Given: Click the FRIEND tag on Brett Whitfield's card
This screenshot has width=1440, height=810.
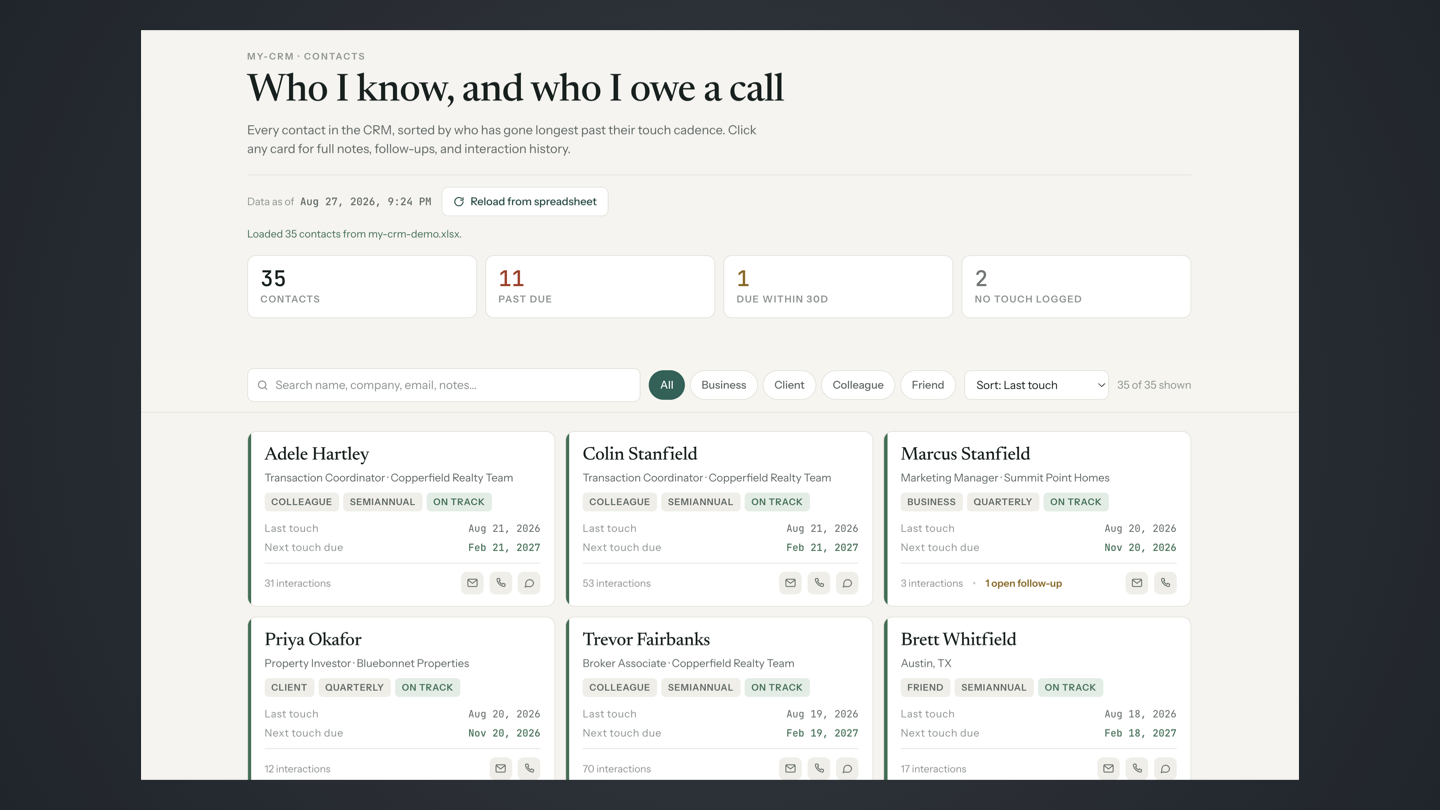Looking at the screenshot, I should [925, 687].
